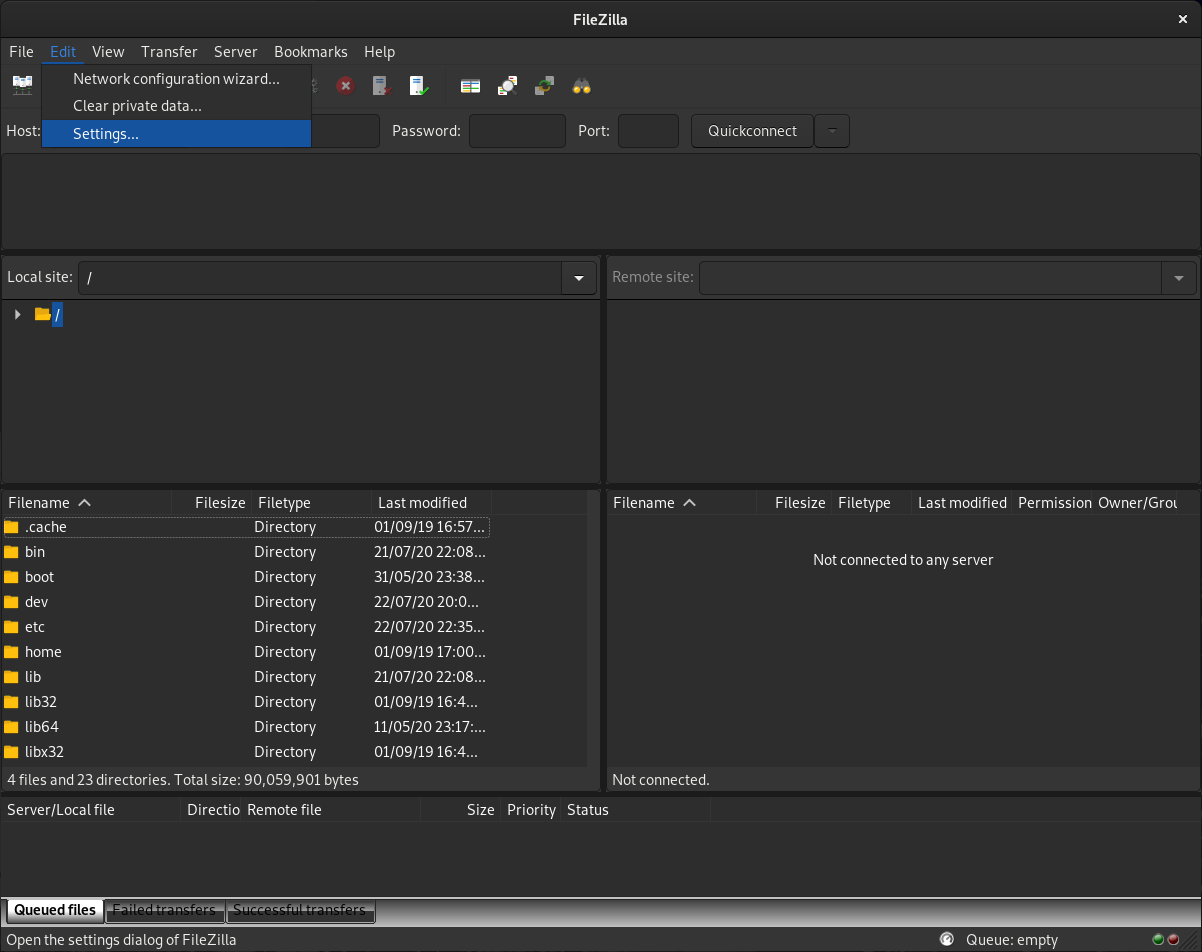Image resolution: width=1202 pixels, height=952 pixels.
Task: Click the '21/07/20 22:08...' date in bin row
Action: (431, 552)
